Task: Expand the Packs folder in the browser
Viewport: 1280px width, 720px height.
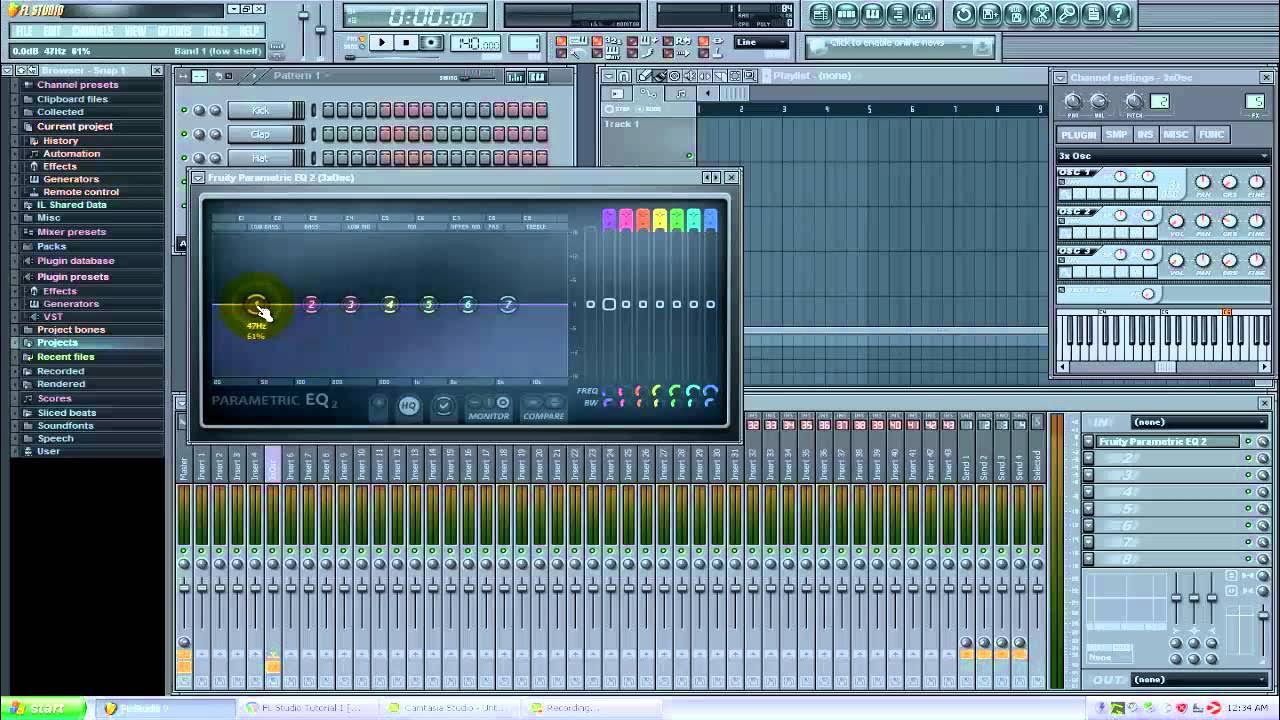Action: coord(51,246)
